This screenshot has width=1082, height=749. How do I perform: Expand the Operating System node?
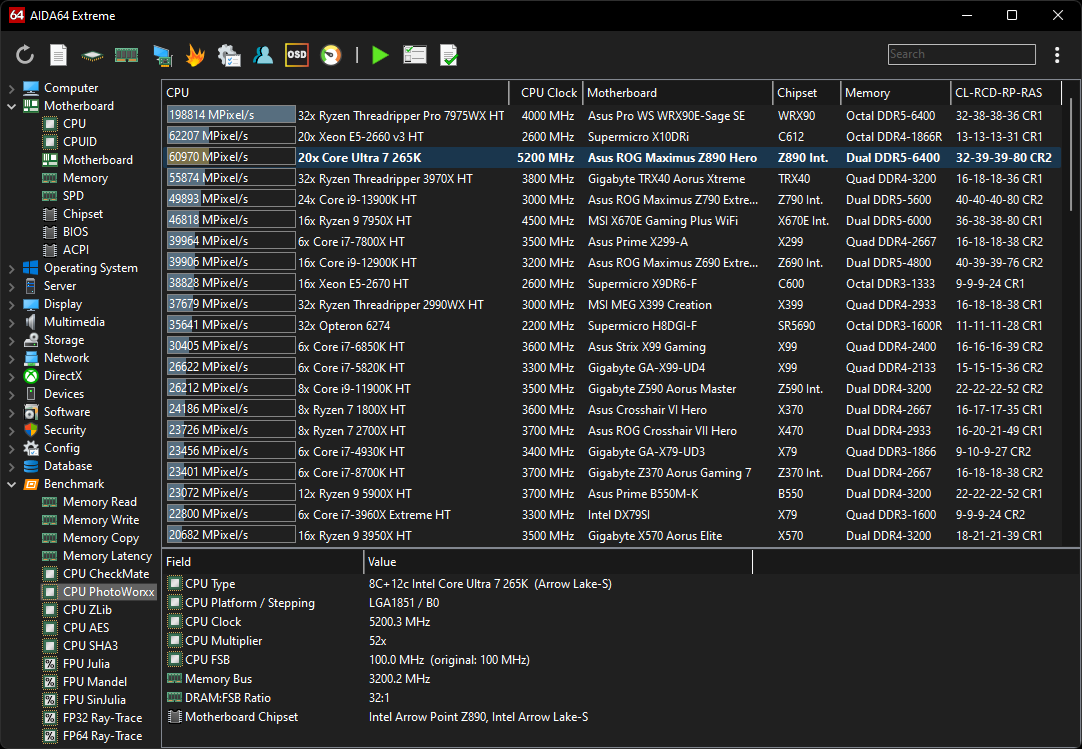(x=12, y=269)
